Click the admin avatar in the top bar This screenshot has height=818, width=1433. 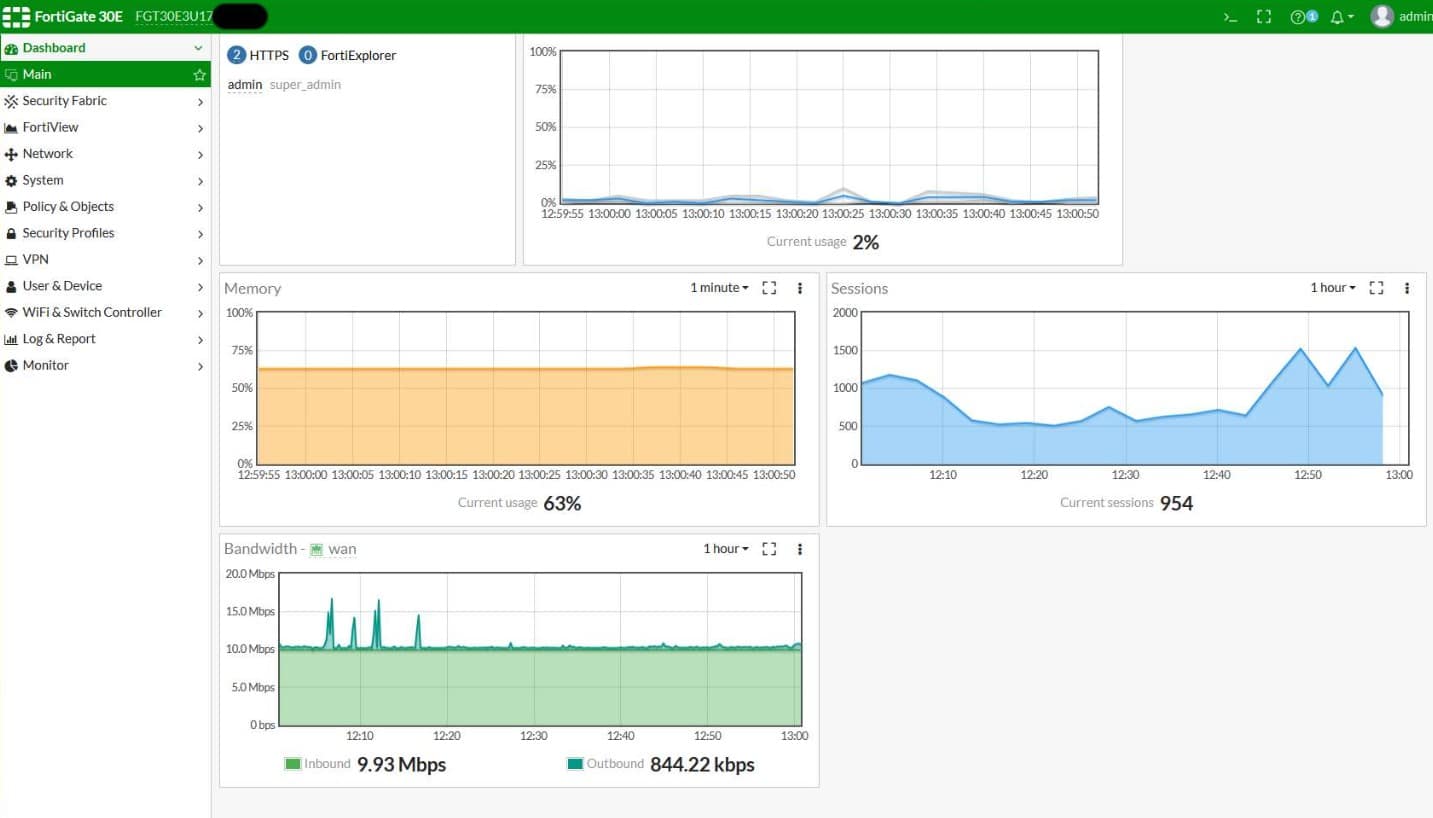(x=1382, y=16)
